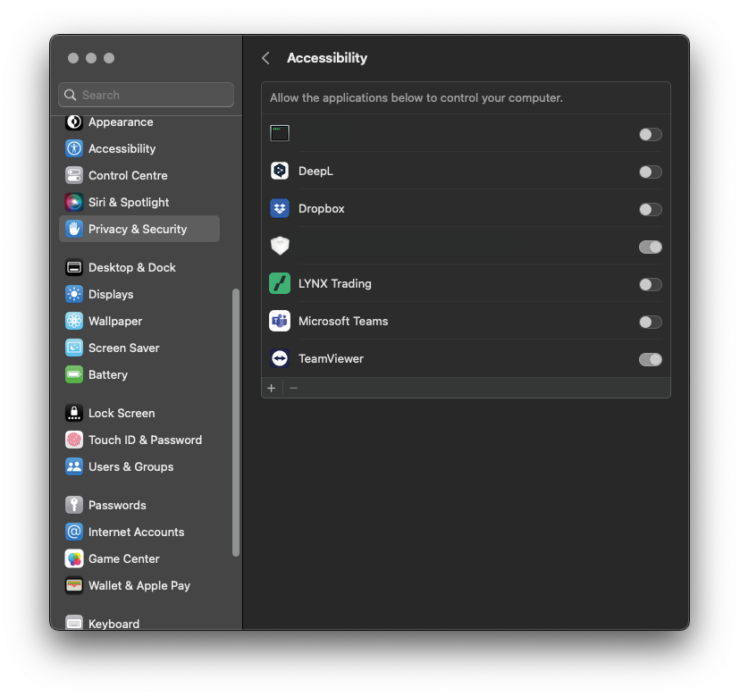Toggle Dropbox accessibility permission switch

coord(650,209)
